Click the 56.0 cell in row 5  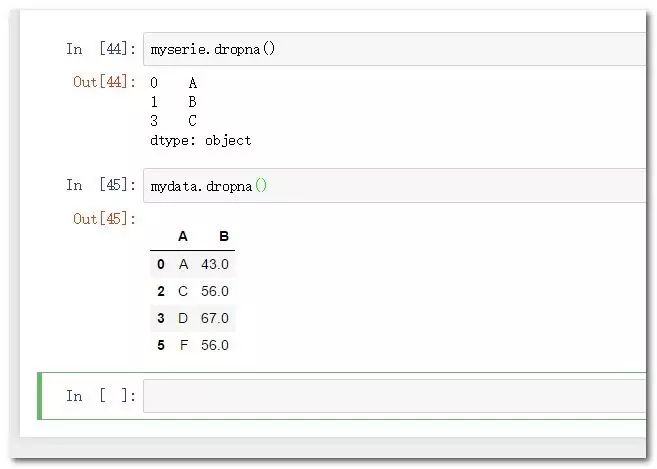215,345
